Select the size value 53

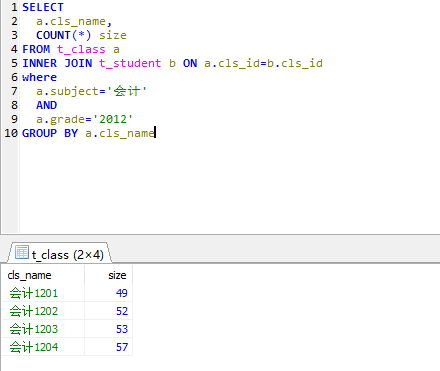[x=109, y=329]
